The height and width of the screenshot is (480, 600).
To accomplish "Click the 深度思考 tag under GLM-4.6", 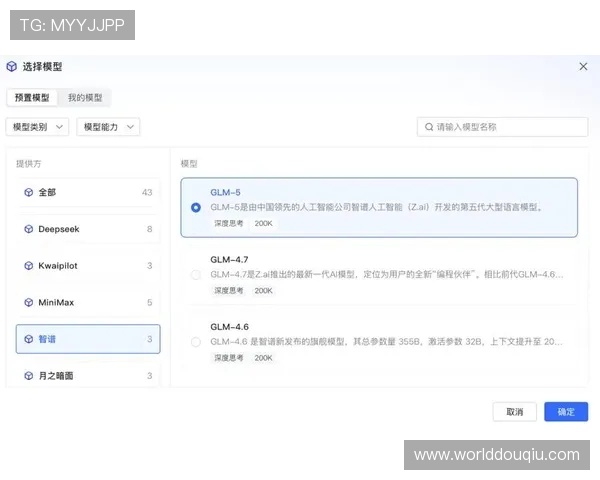I will 228,358.
